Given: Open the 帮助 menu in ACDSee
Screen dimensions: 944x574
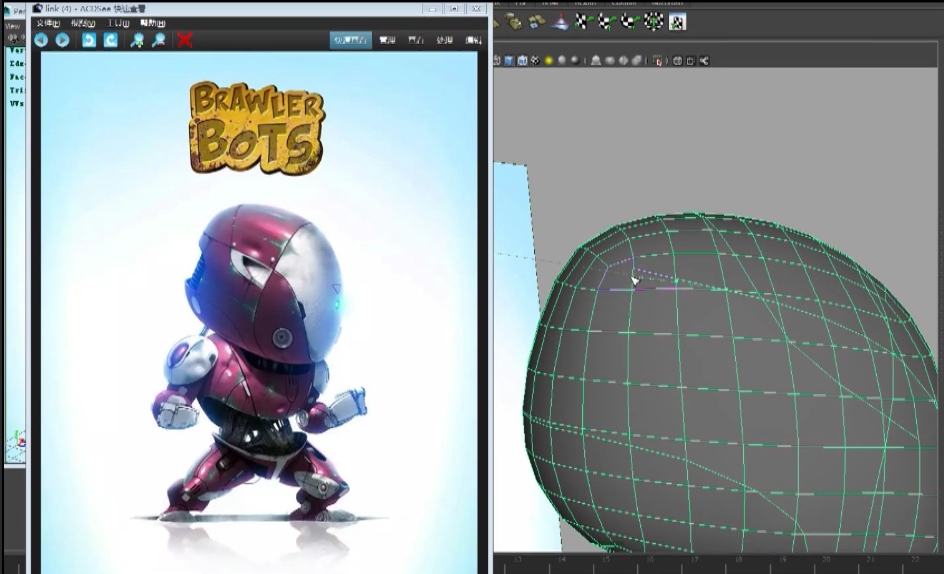Looking at the screenshot, I should pos(153,23).
